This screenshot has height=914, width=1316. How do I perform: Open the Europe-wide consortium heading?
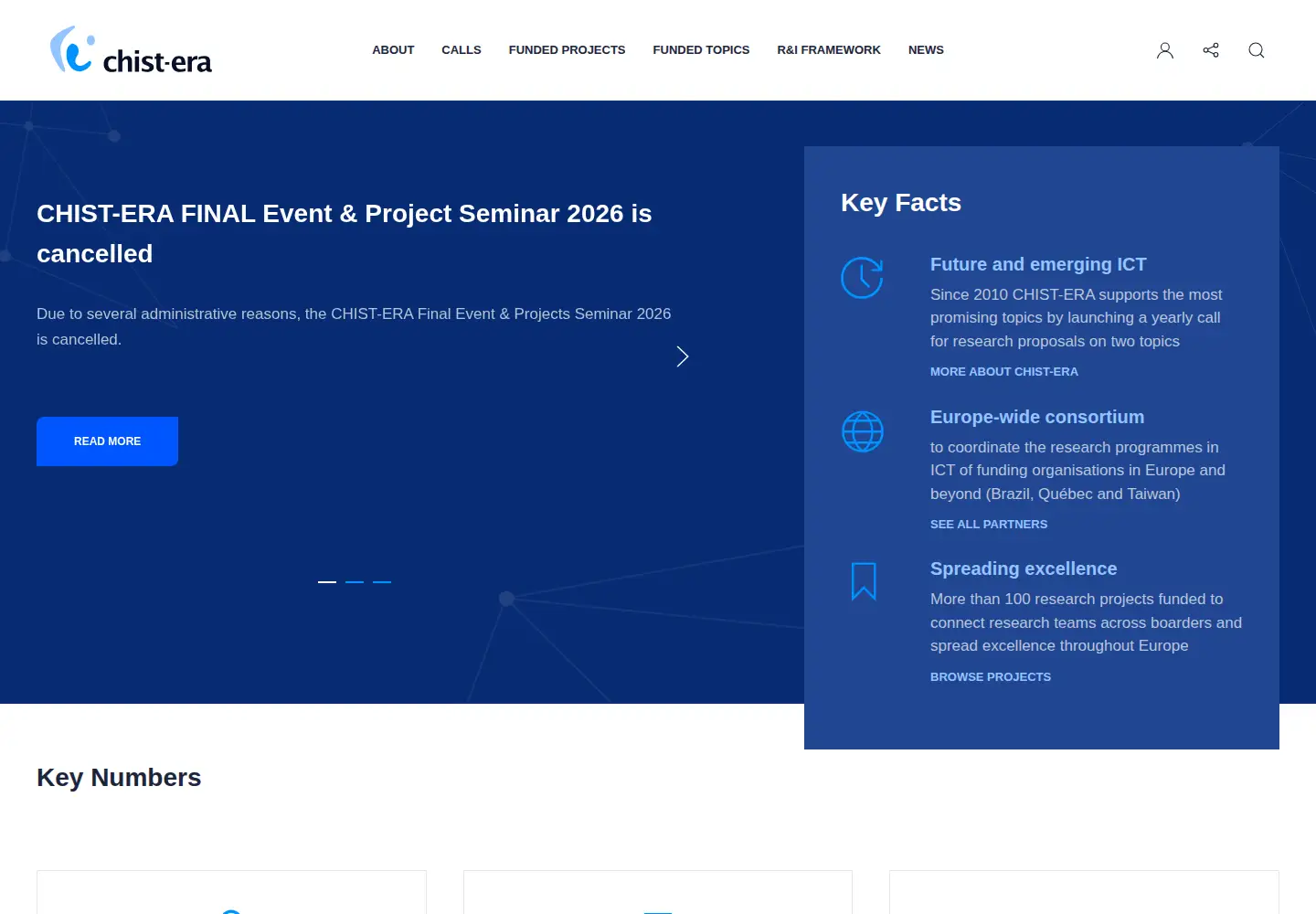[x=1037, y=417]
